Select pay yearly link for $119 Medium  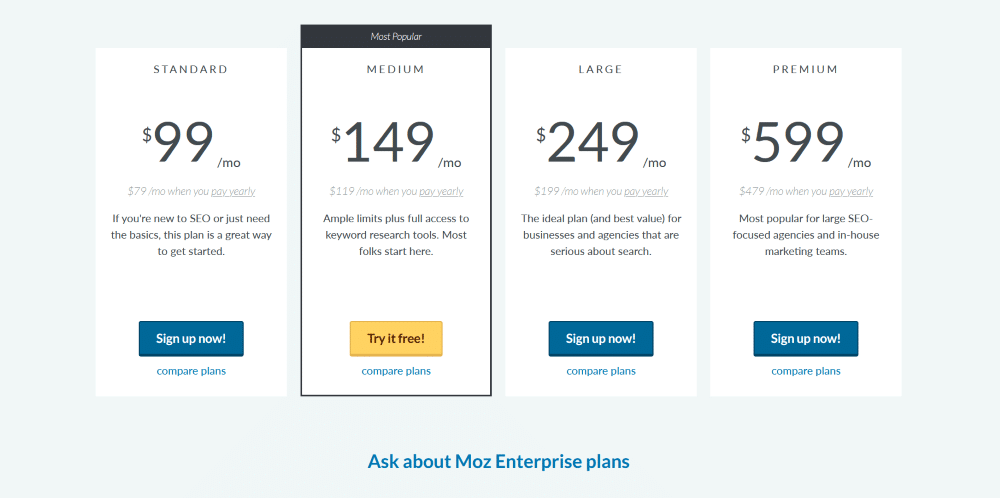(441, 191)
